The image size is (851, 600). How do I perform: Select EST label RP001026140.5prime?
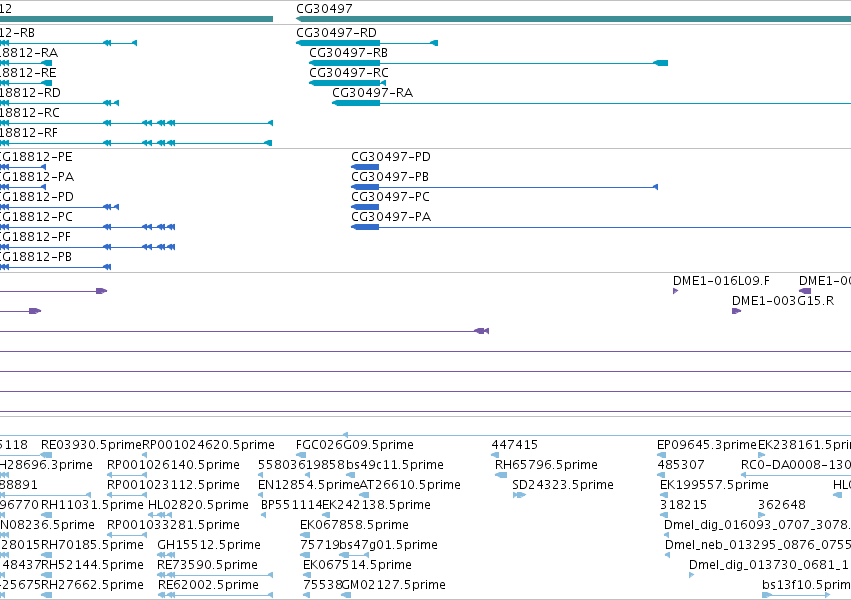pos(173,465)
